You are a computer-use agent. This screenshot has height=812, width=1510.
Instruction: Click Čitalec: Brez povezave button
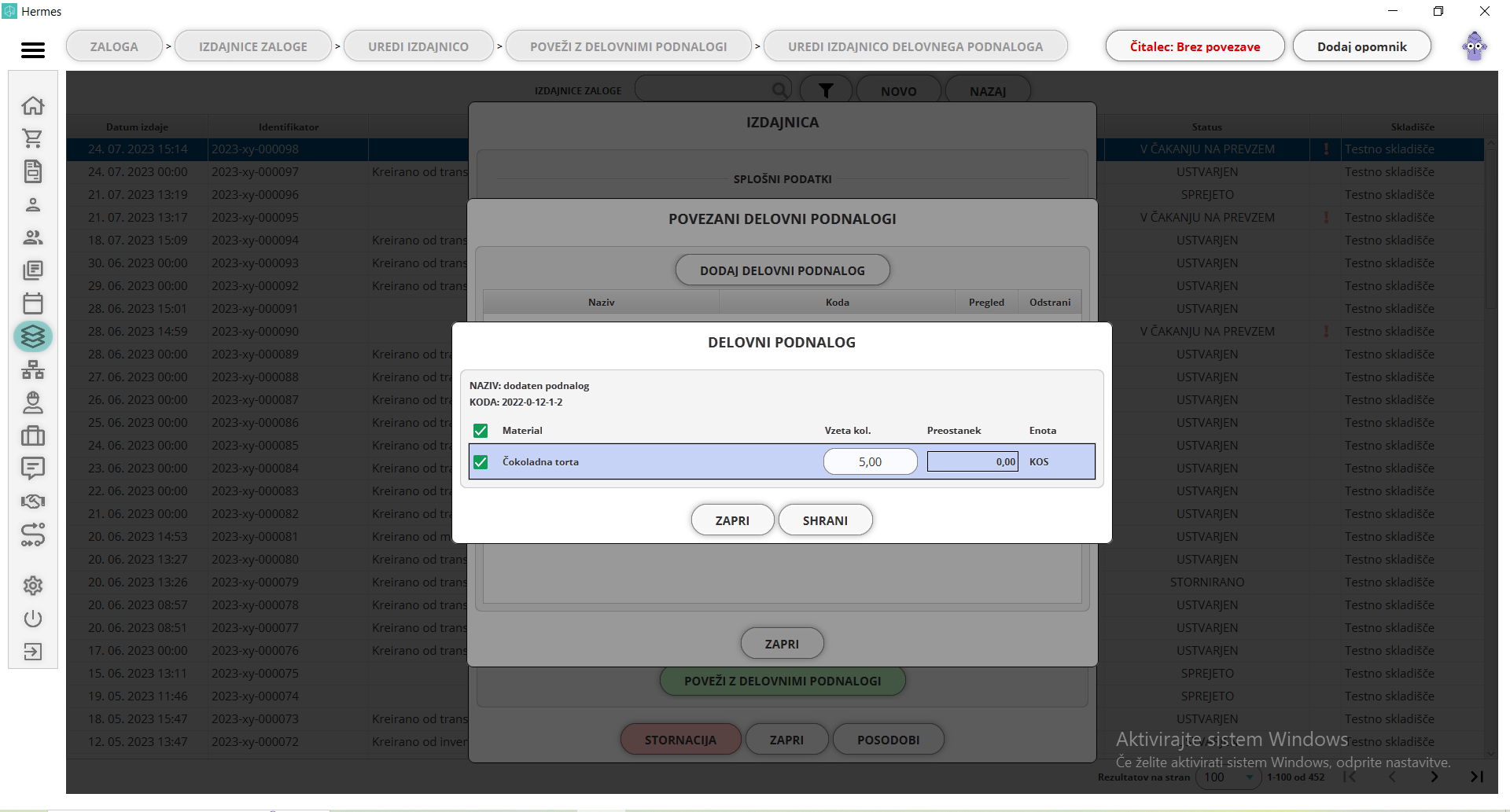click(x=1195, y=46)
